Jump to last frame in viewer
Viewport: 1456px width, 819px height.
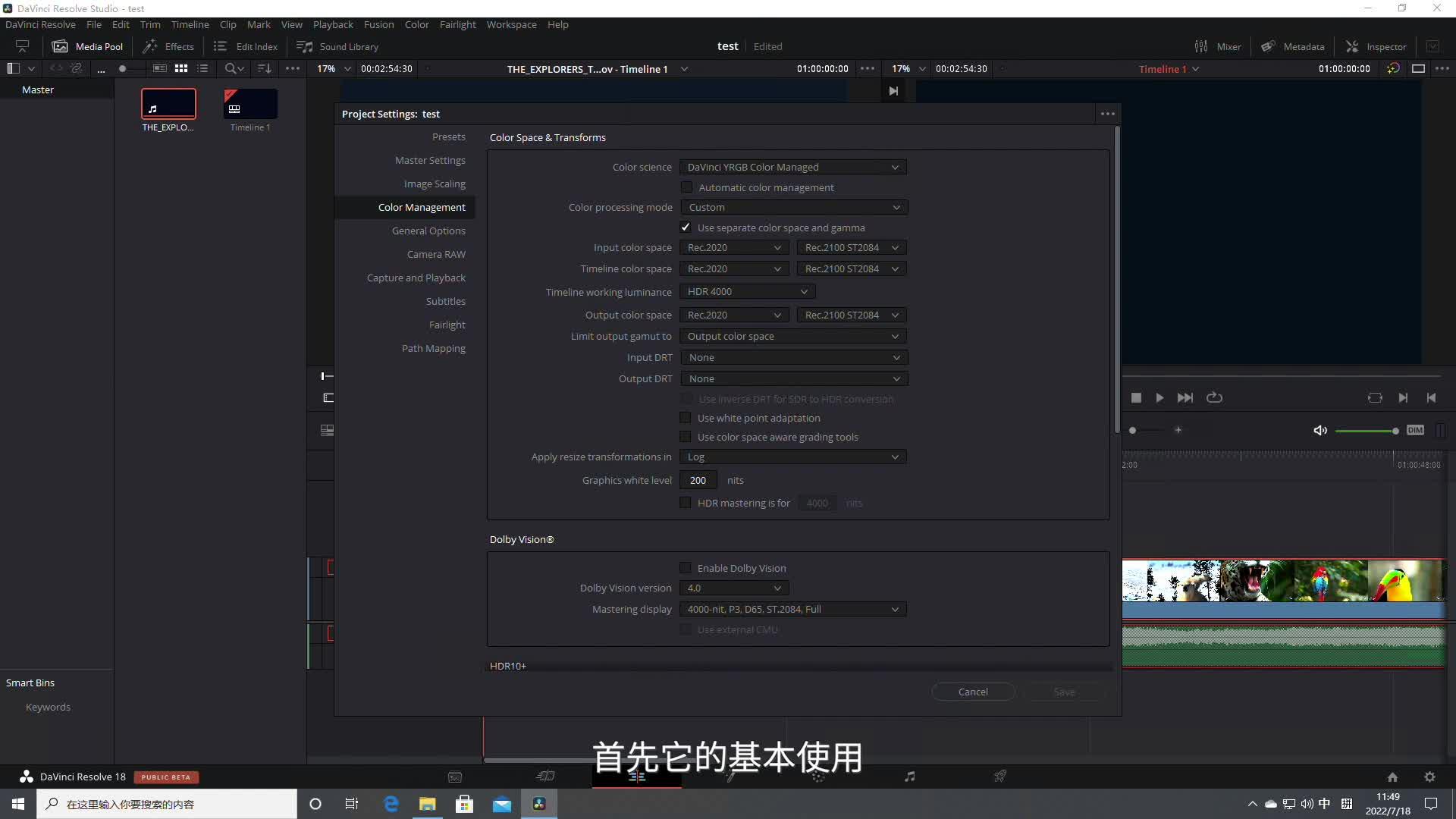(1185, 397)
